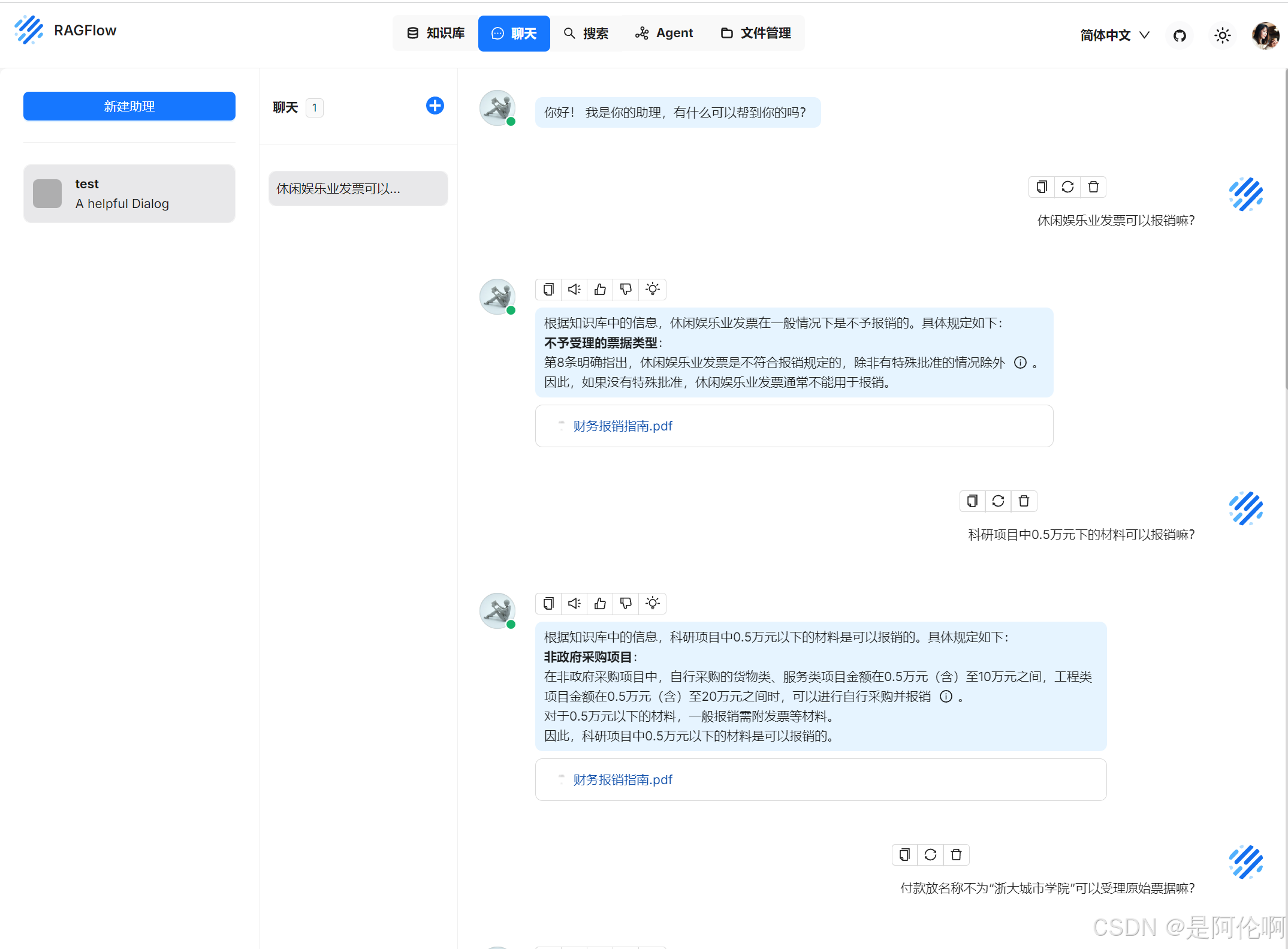Screen dimensions: 1288x949
Task: Select the test assistant card
Action: pos(129,194)
